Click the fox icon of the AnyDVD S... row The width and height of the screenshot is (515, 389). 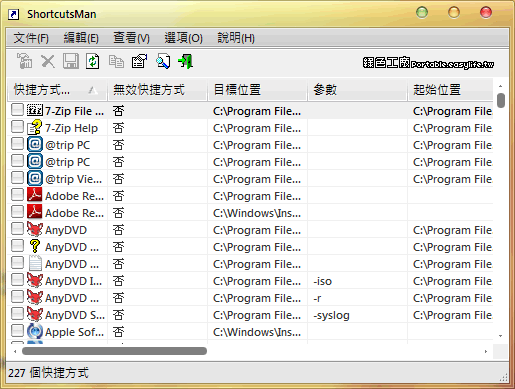tap(35, 314)
